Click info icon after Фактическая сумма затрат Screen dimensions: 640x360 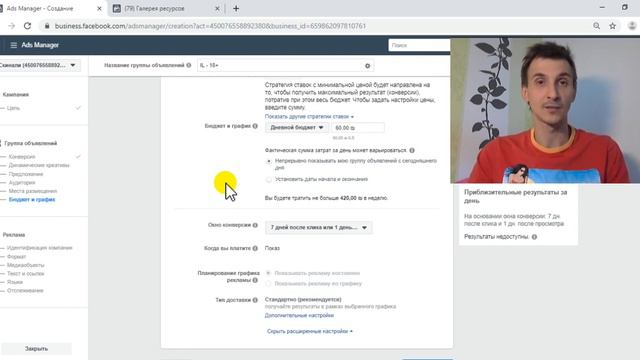[x=412, y=150]
